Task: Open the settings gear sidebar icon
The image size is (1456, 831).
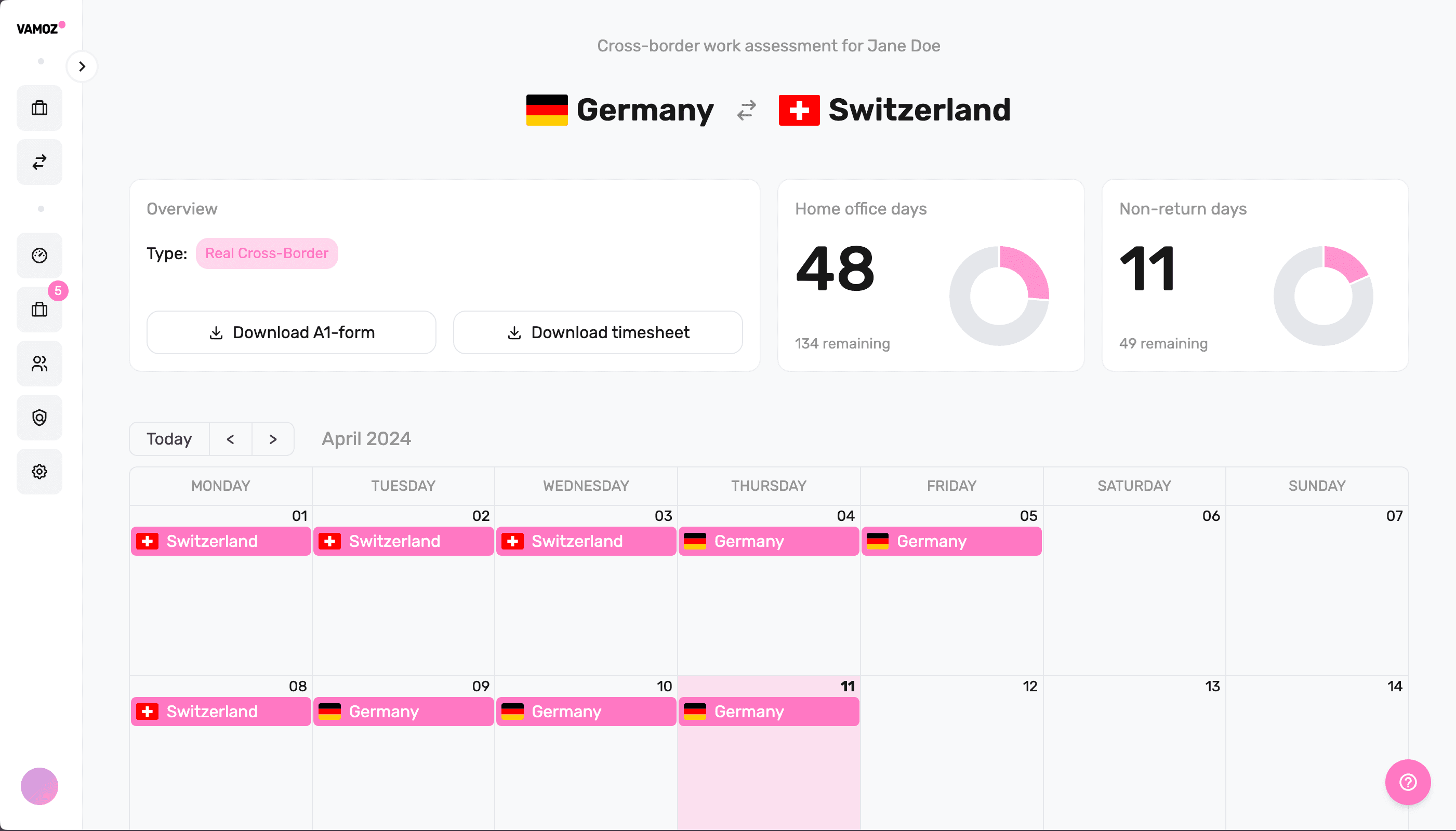Action: 39,472
